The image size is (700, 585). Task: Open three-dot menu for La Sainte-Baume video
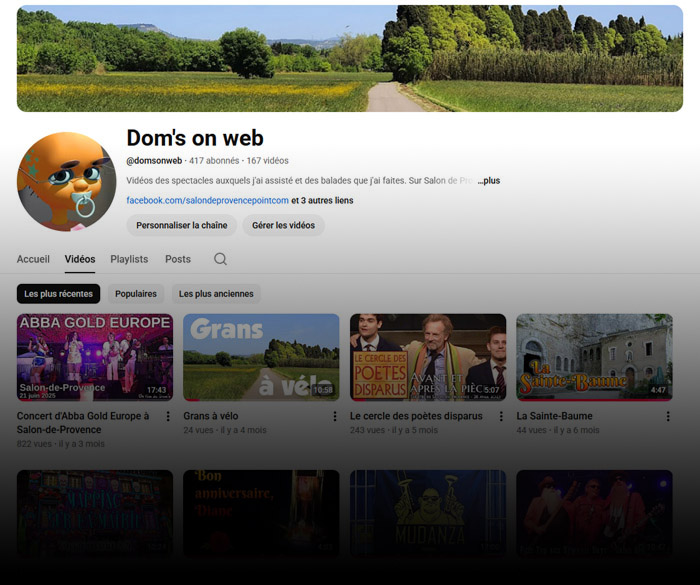click(x=667, y=416)
